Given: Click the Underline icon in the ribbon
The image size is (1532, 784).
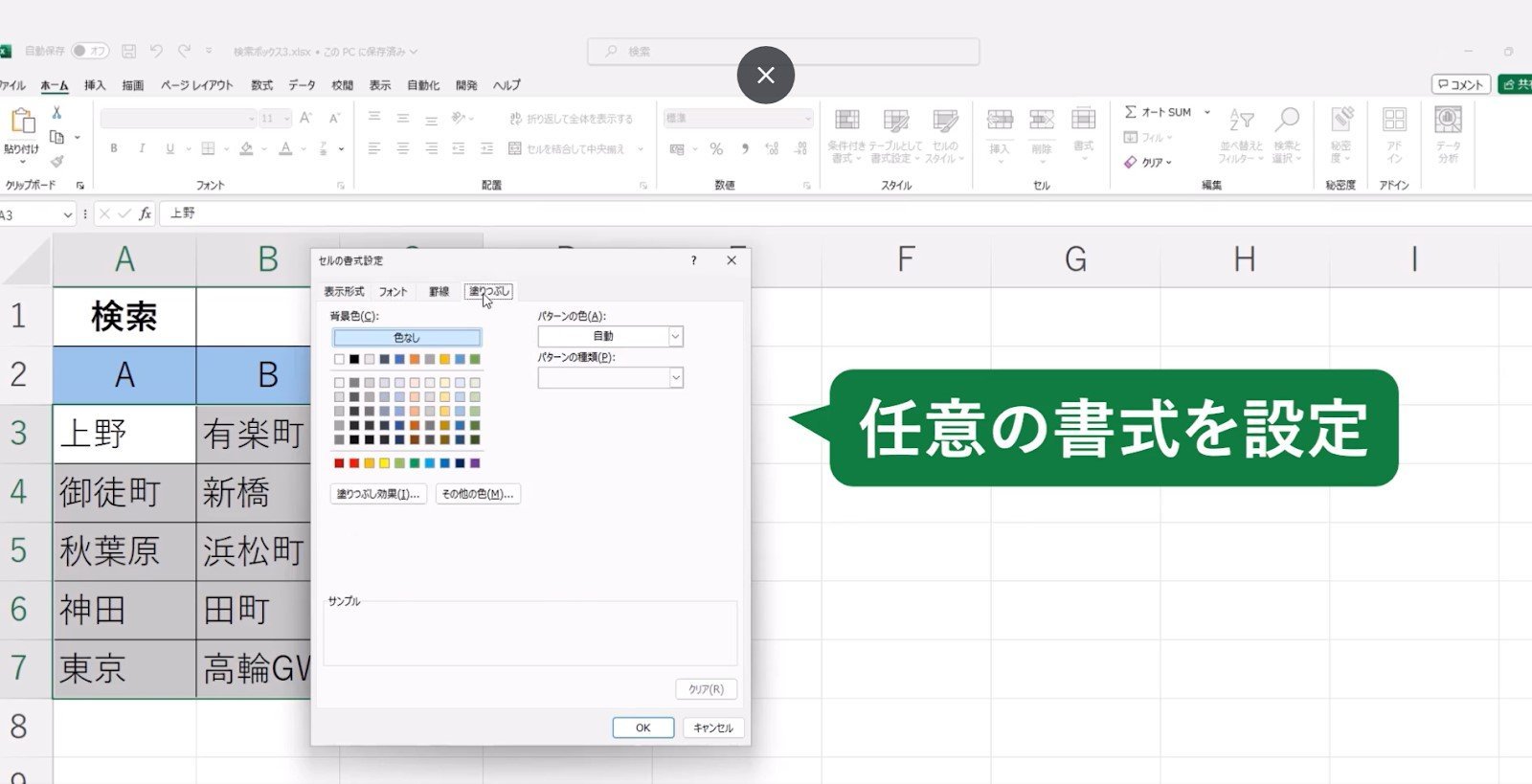Looking at the screenshot, I should coord(169,148).
